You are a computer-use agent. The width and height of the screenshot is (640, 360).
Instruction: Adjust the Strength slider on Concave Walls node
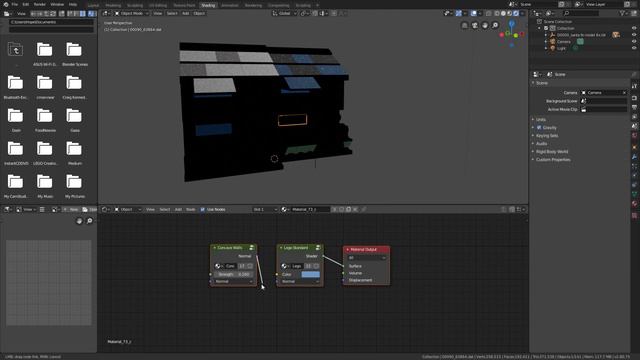233,274
